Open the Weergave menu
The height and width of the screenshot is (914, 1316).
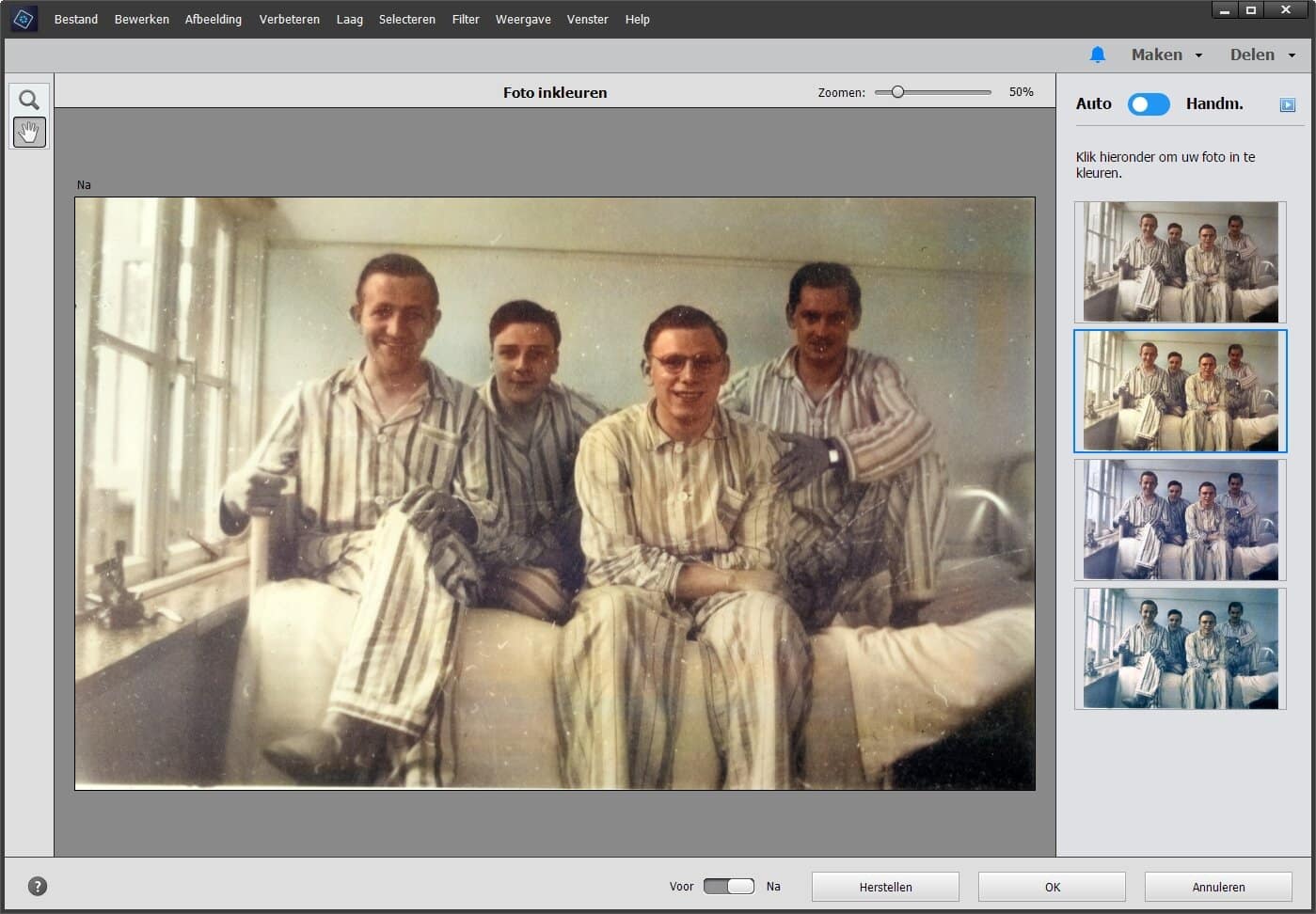coord(523,19)
